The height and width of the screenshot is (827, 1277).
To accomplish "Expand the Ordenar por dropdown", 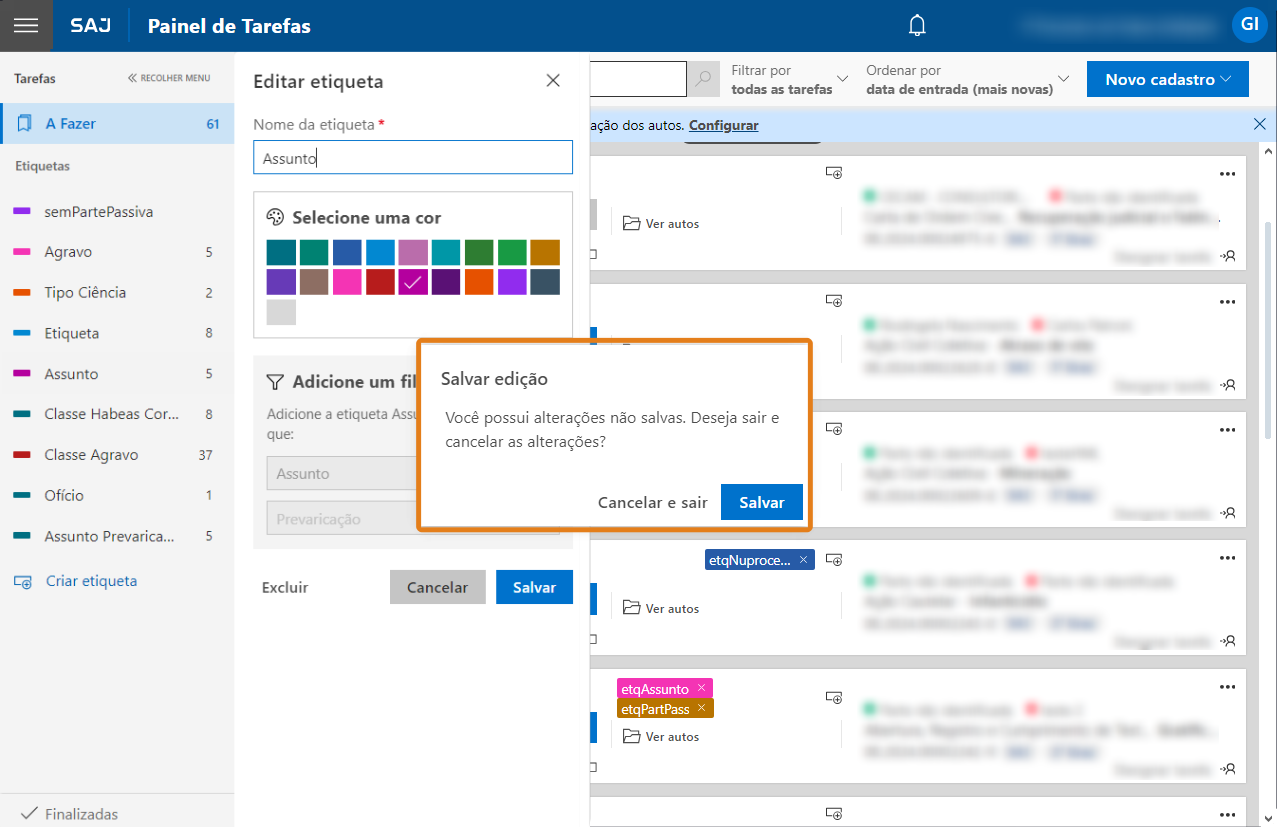I will tap(967, 79).
